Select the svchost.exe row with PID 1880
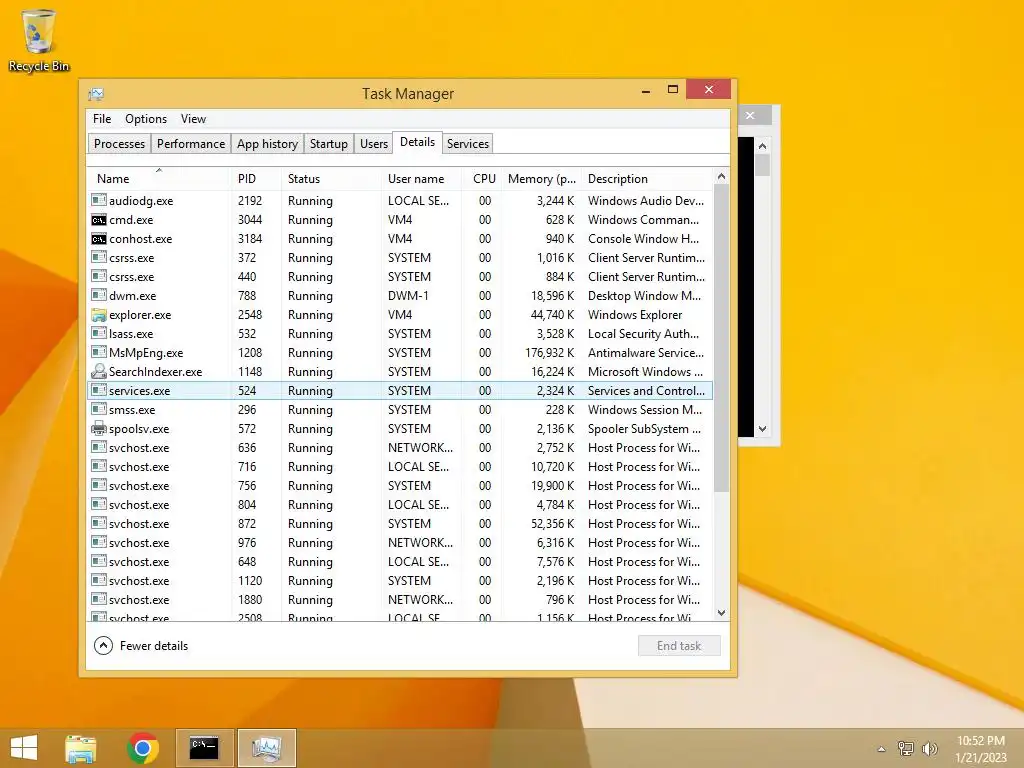1024x768 pixels. tap(400, 599)
